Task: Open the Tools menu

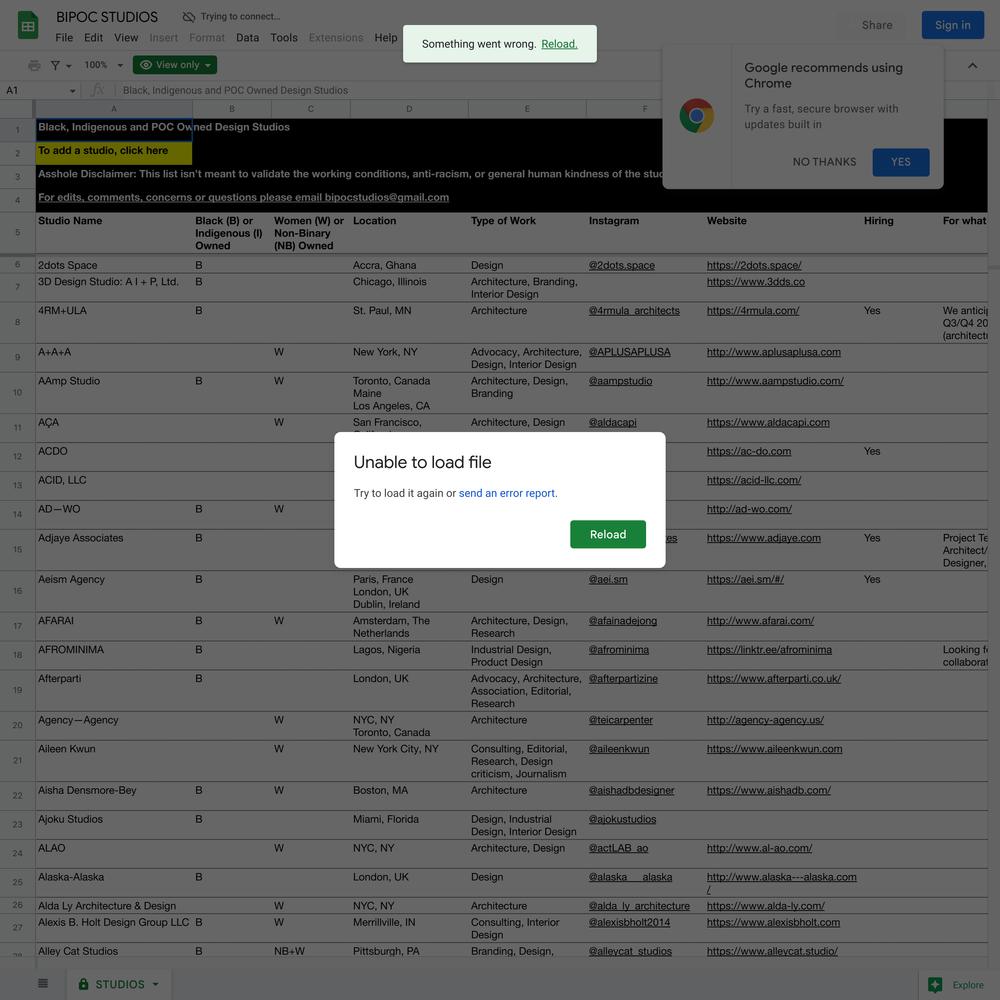Action: click(x=284, y=38)
